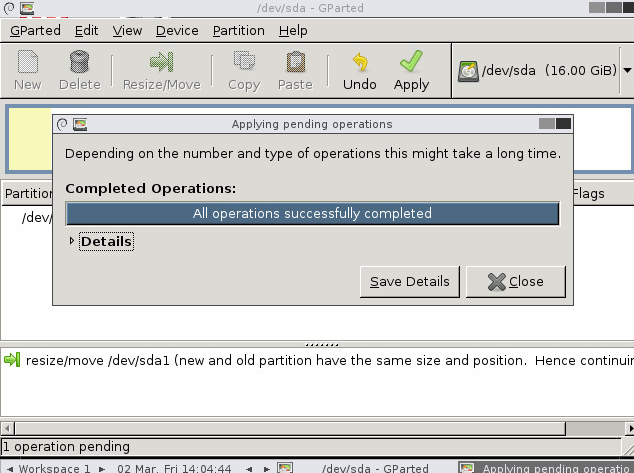Click the Save Details button
Screen dimensions: 634x473
tap(410, 281)
